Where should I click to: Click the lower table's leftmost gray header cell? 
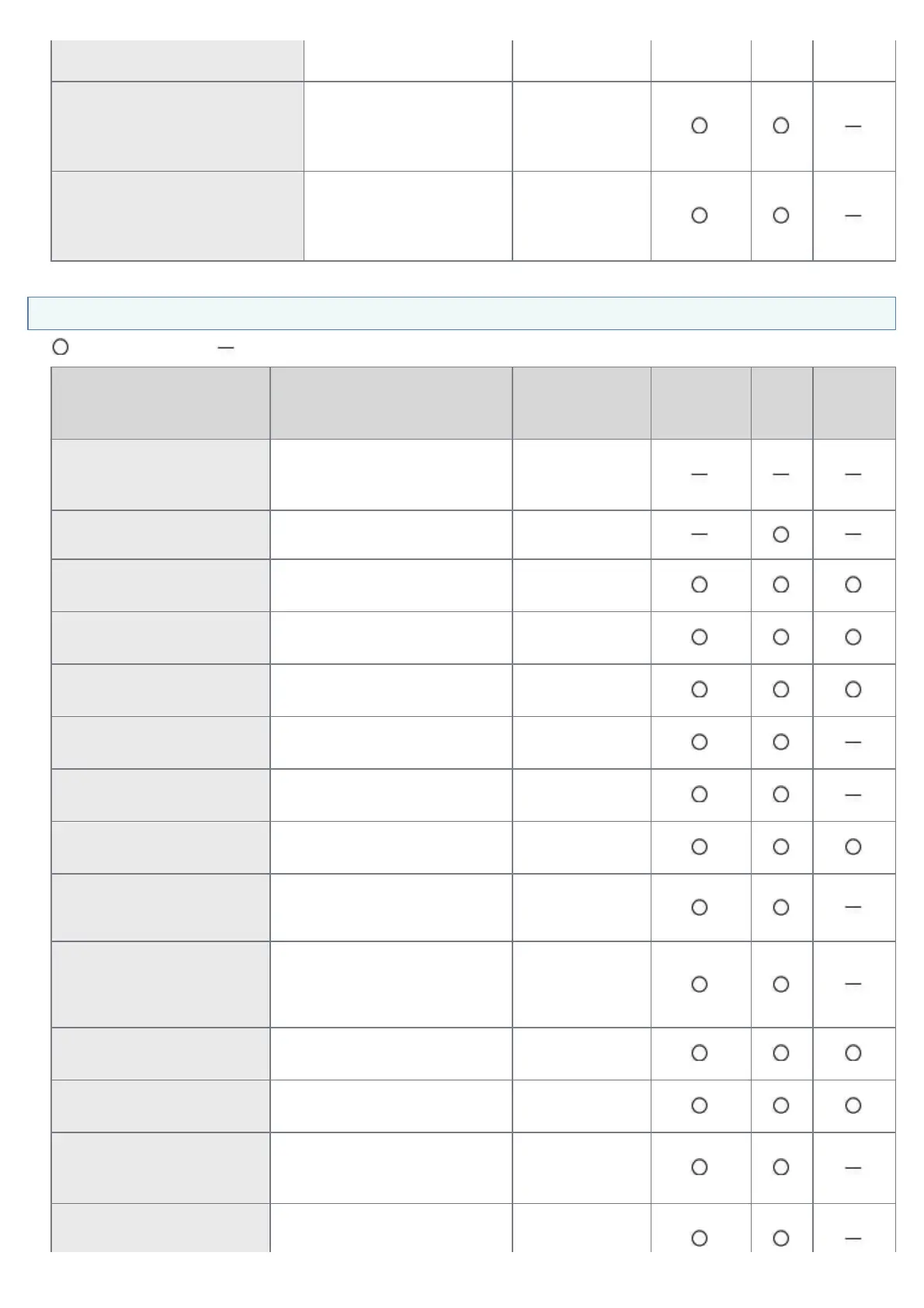(x=160, y=403)
